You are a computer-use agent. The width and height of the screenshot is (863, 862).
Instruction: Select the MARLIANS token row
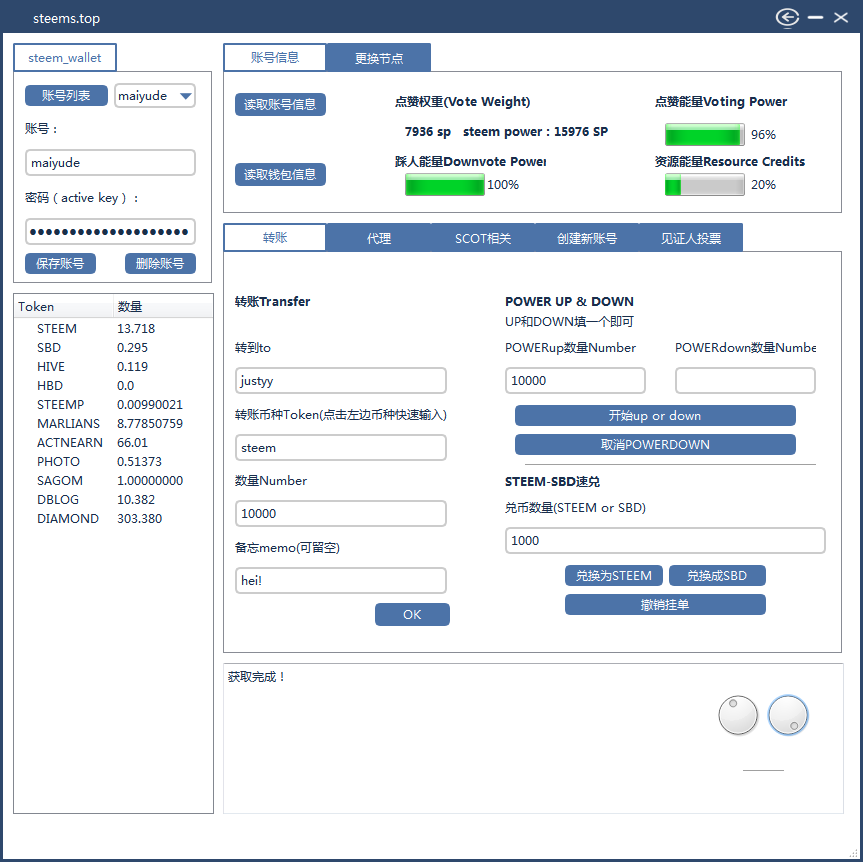113,424
